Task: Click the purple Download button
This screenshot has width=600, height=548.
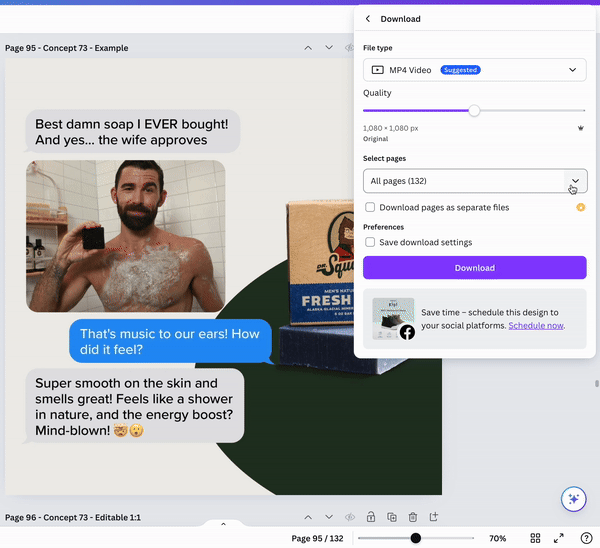Action: tap(474, 268)
